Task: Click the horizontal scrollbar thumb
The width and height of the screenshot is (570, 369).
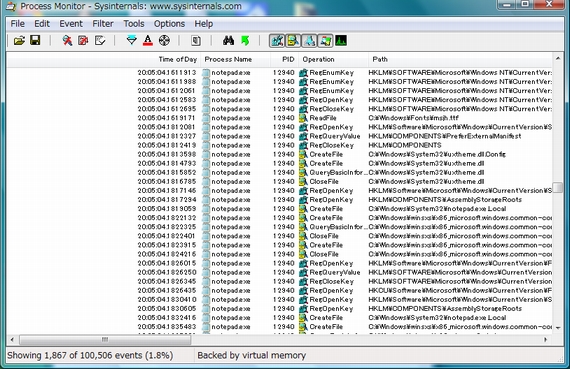Action: tap(105, 340)
